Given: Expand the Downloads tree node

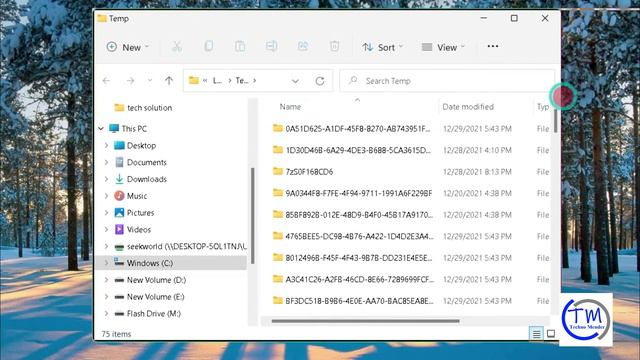Looking at the screenshot, I should pyautogui.click(x=106, y=179).
